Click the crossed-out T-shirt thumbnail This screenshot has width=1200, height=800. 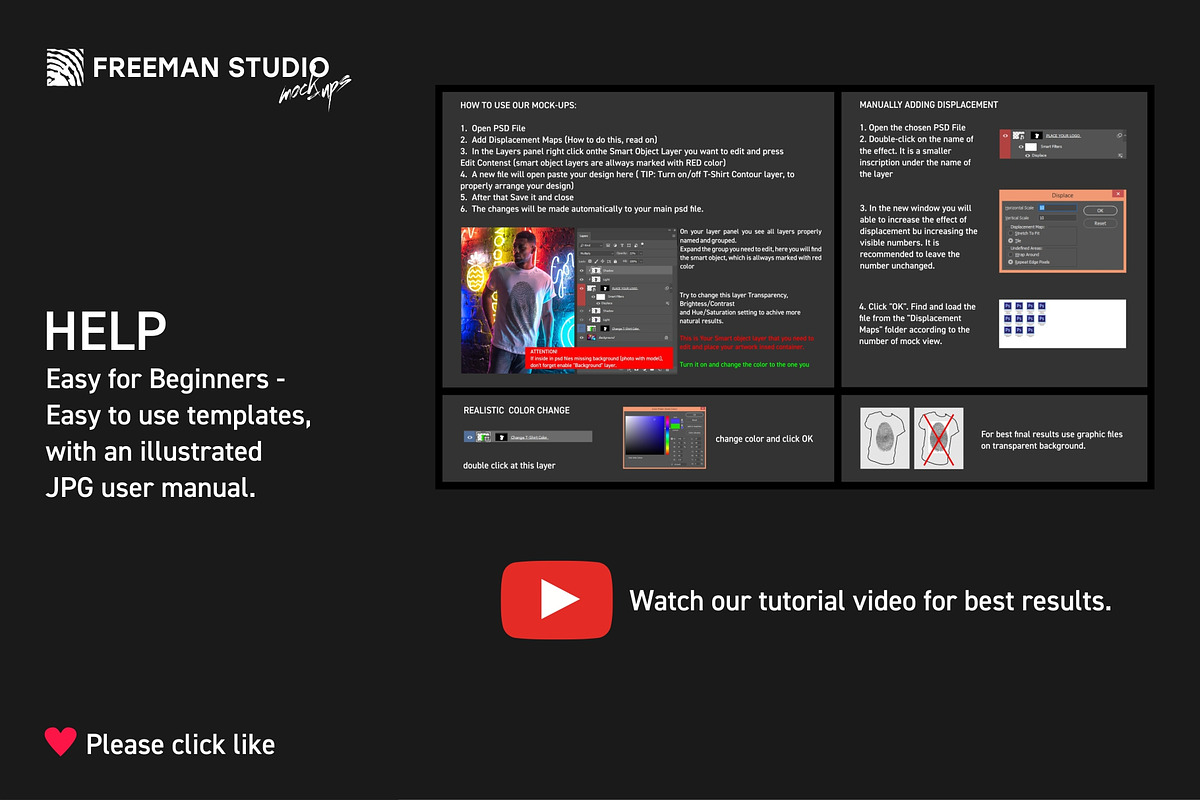[x=938, y=439]
